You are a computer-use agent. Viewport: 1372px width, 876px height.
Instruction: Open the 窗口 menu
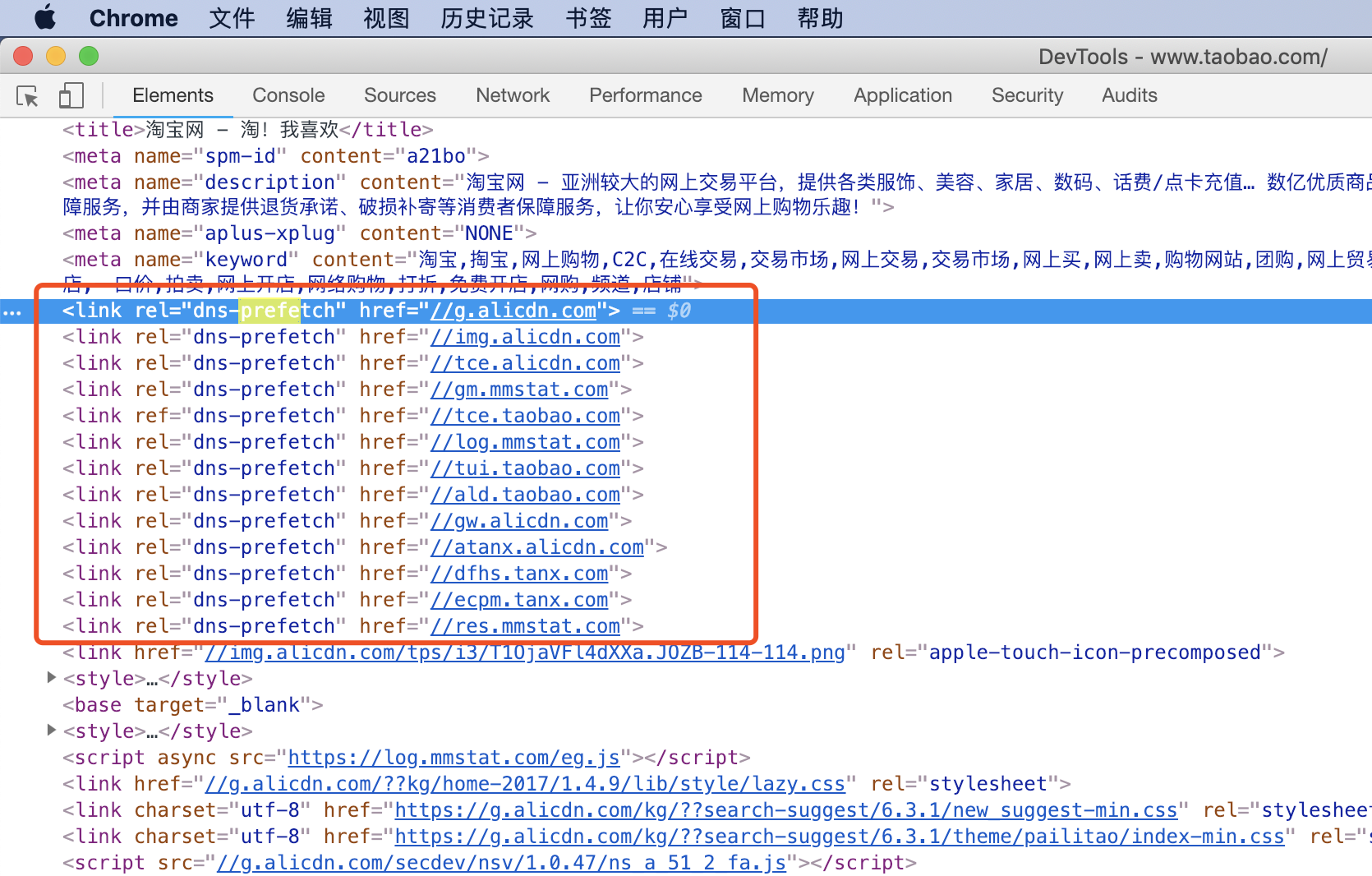point(743,18)
